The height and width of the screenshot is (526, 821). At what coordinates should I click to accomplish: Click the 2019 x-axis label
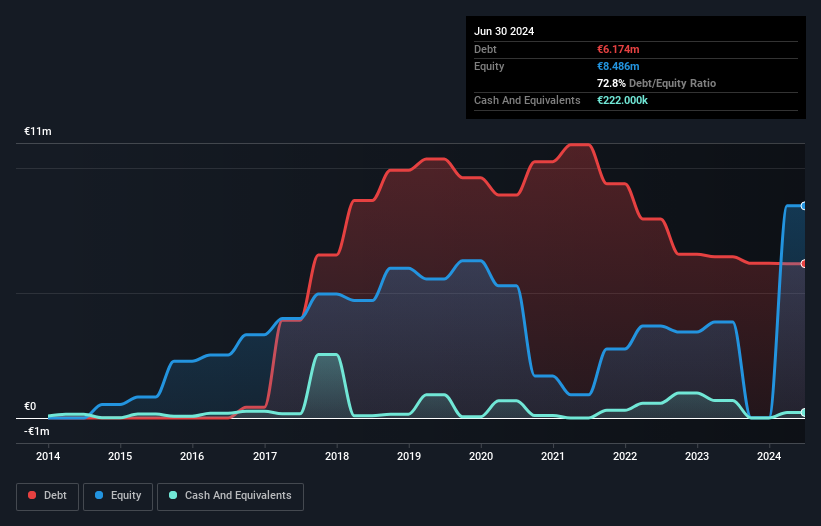(409, 456)
